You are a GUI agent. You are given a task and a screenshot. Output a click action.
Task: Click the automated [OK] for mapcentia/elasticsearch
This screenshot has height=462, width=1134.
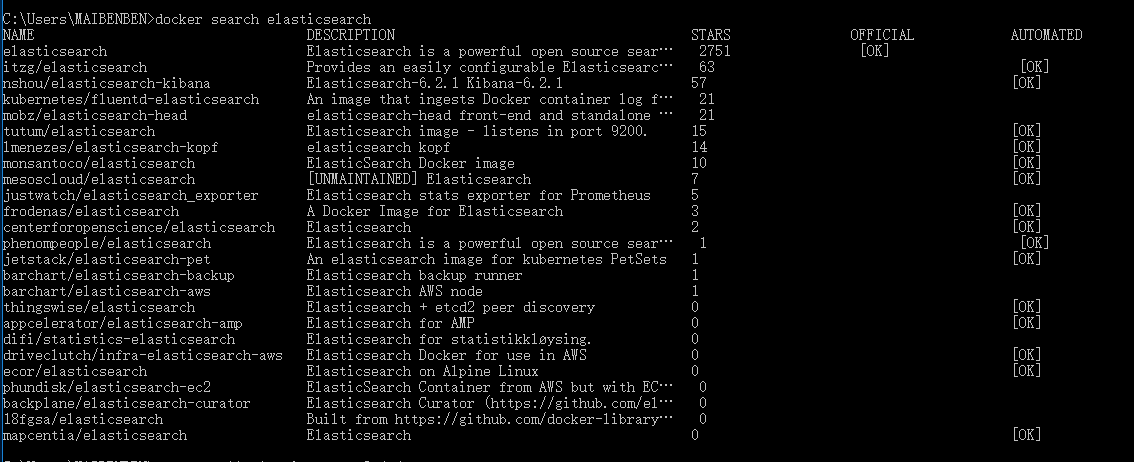point(1026,435)
